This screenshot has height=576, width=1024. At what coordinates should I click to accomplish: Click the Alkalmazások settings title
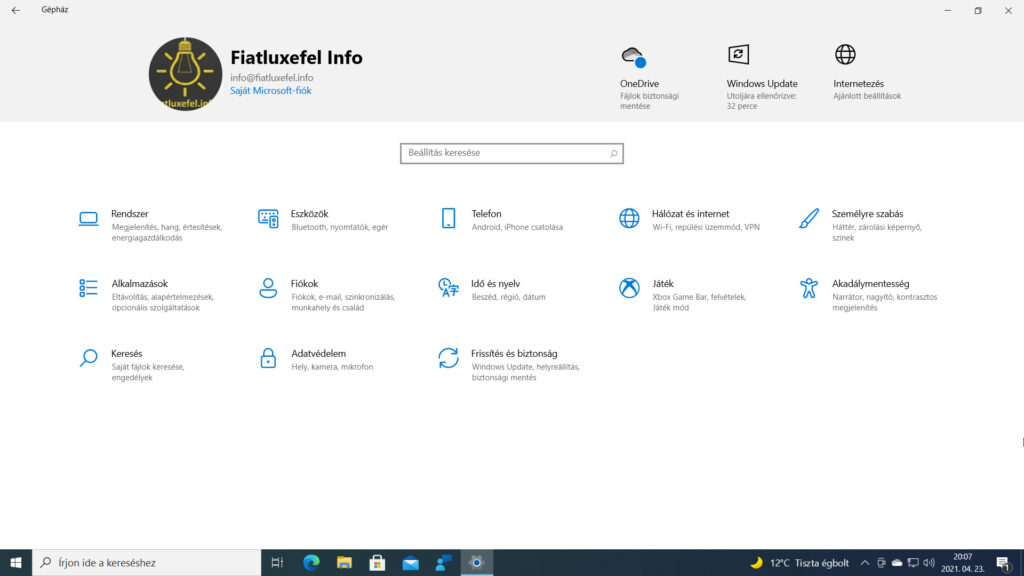(139, 283)
